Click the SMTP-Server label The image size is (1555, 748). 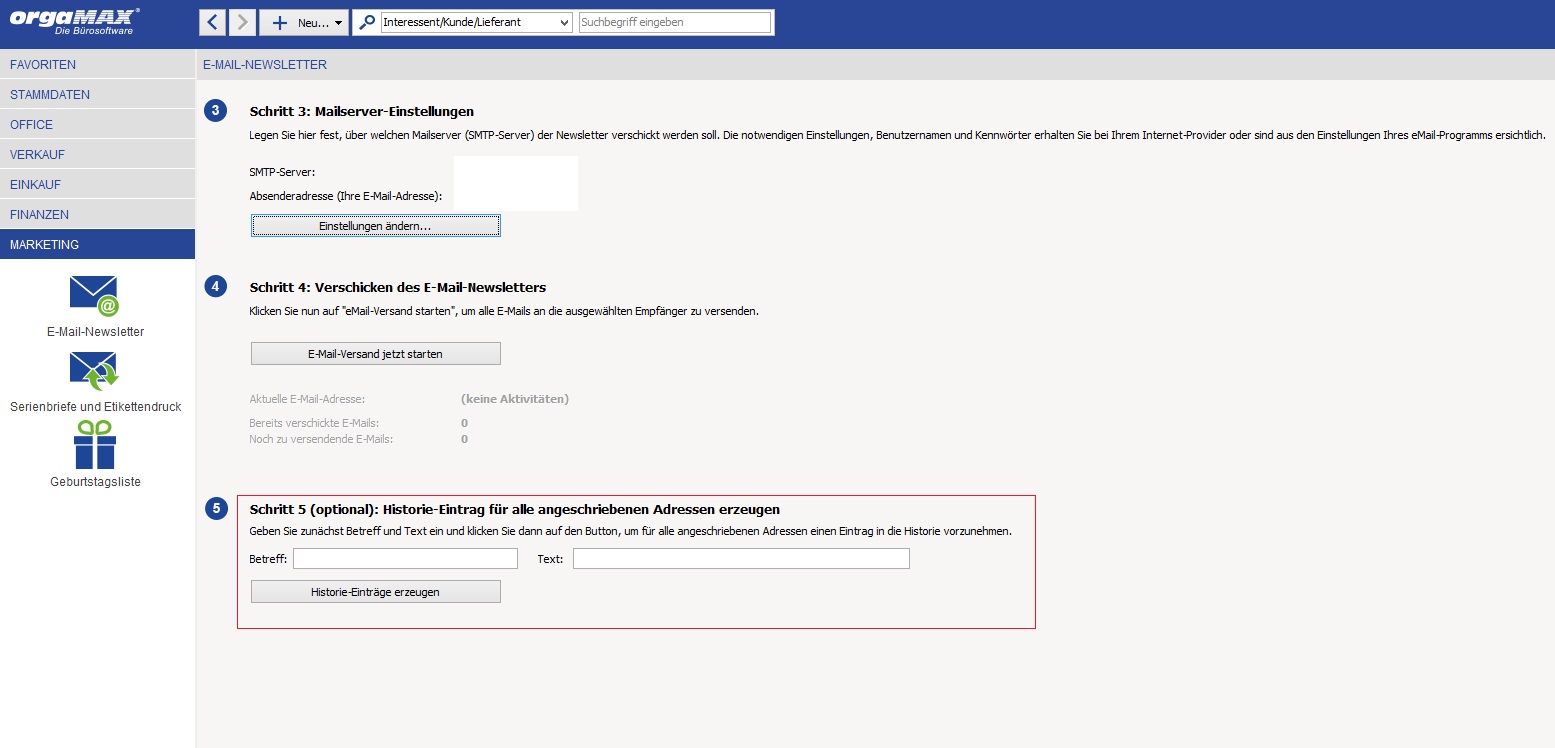282,172
